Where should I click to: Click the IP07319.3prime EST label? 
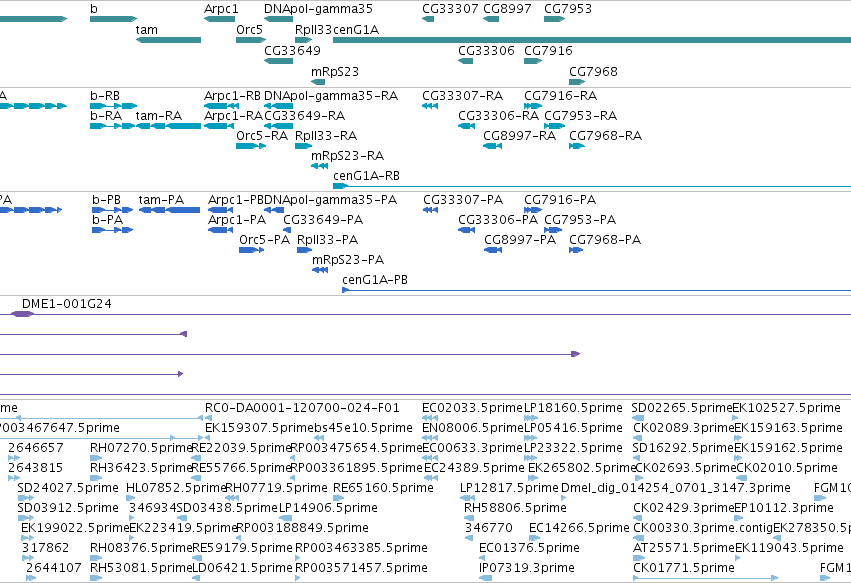point(526,568)
